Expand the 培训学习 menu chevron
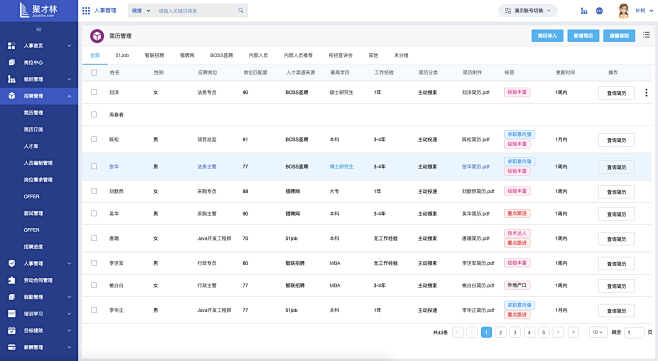658x361 pixels. click(69, 314)
